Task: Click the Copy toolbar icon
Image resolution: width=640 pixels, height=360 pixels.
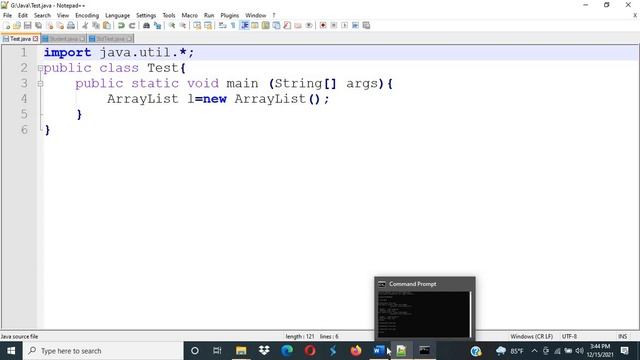Action: (x=96, y=25)
